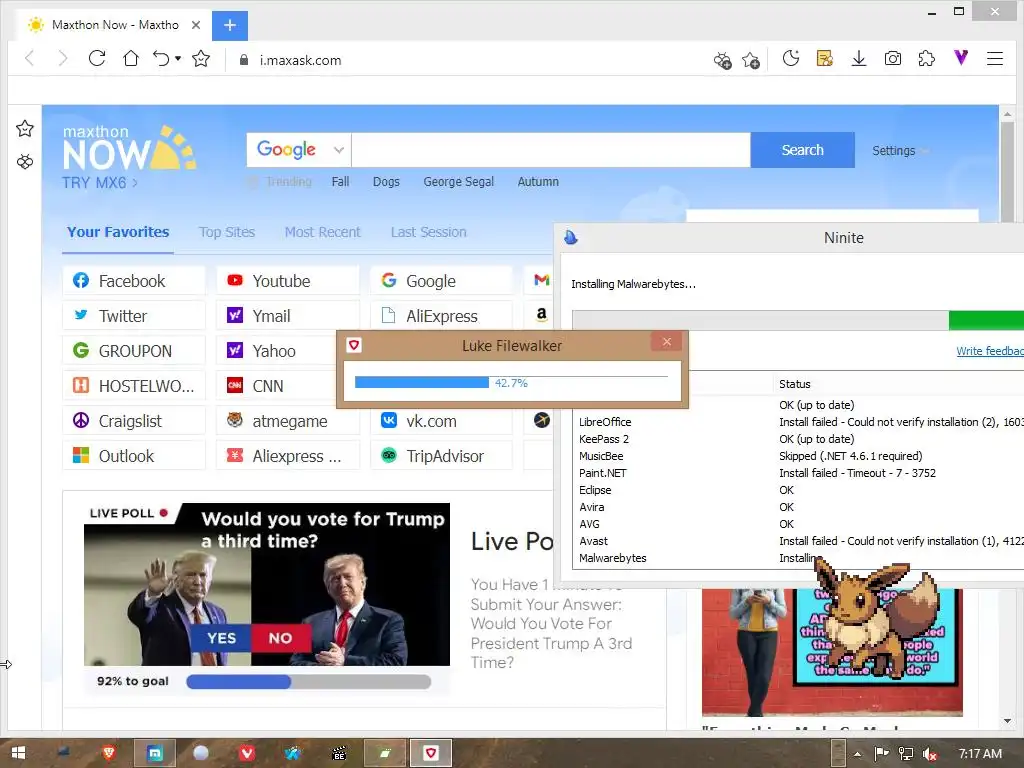Open Vivaldi from the taskbar
The image size is (1024, 768).
click(x=247, y=753)
